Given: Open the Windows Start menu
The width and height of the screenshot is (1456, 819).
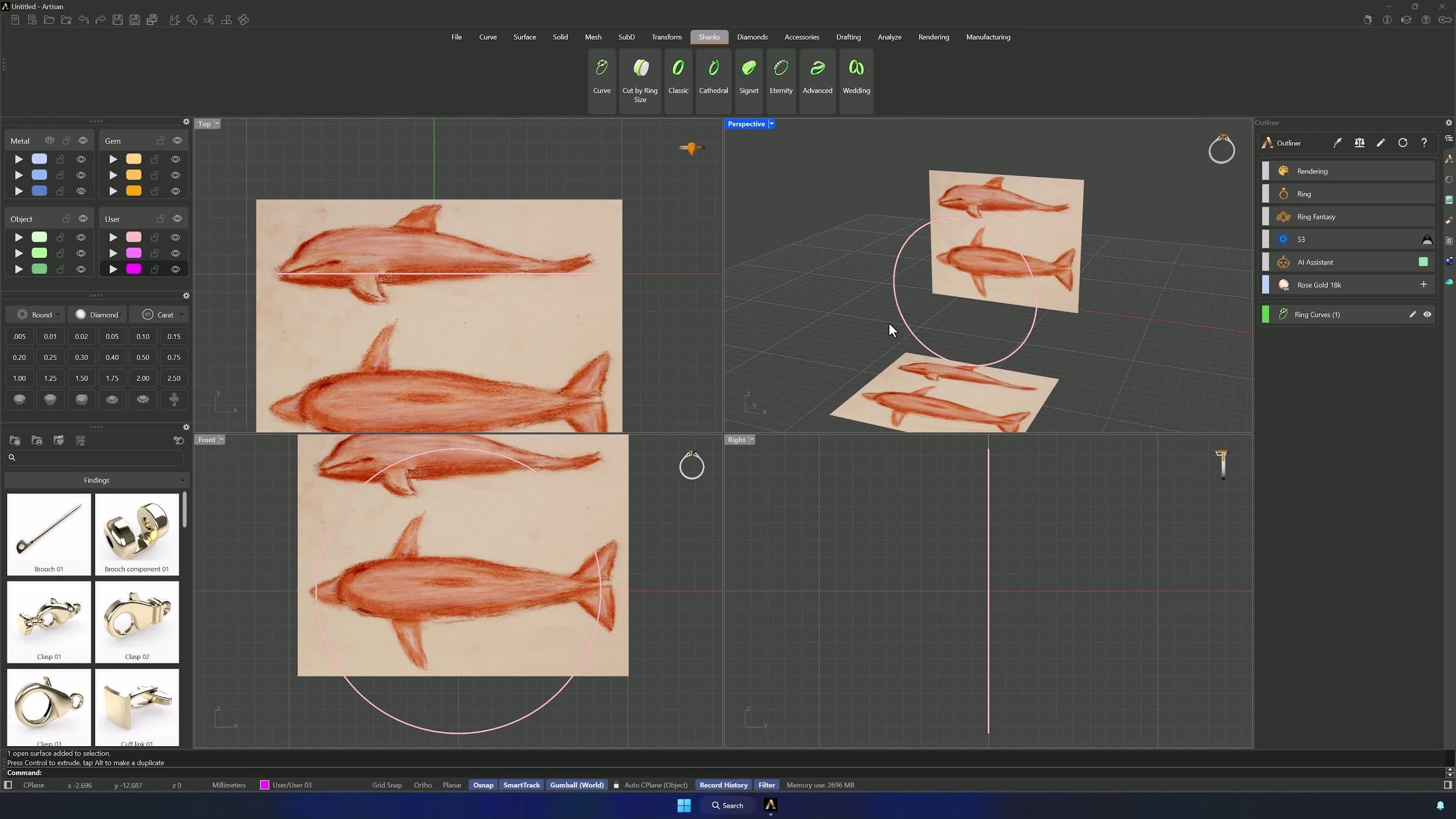Looking at the screenshot, I should (684, 805).
